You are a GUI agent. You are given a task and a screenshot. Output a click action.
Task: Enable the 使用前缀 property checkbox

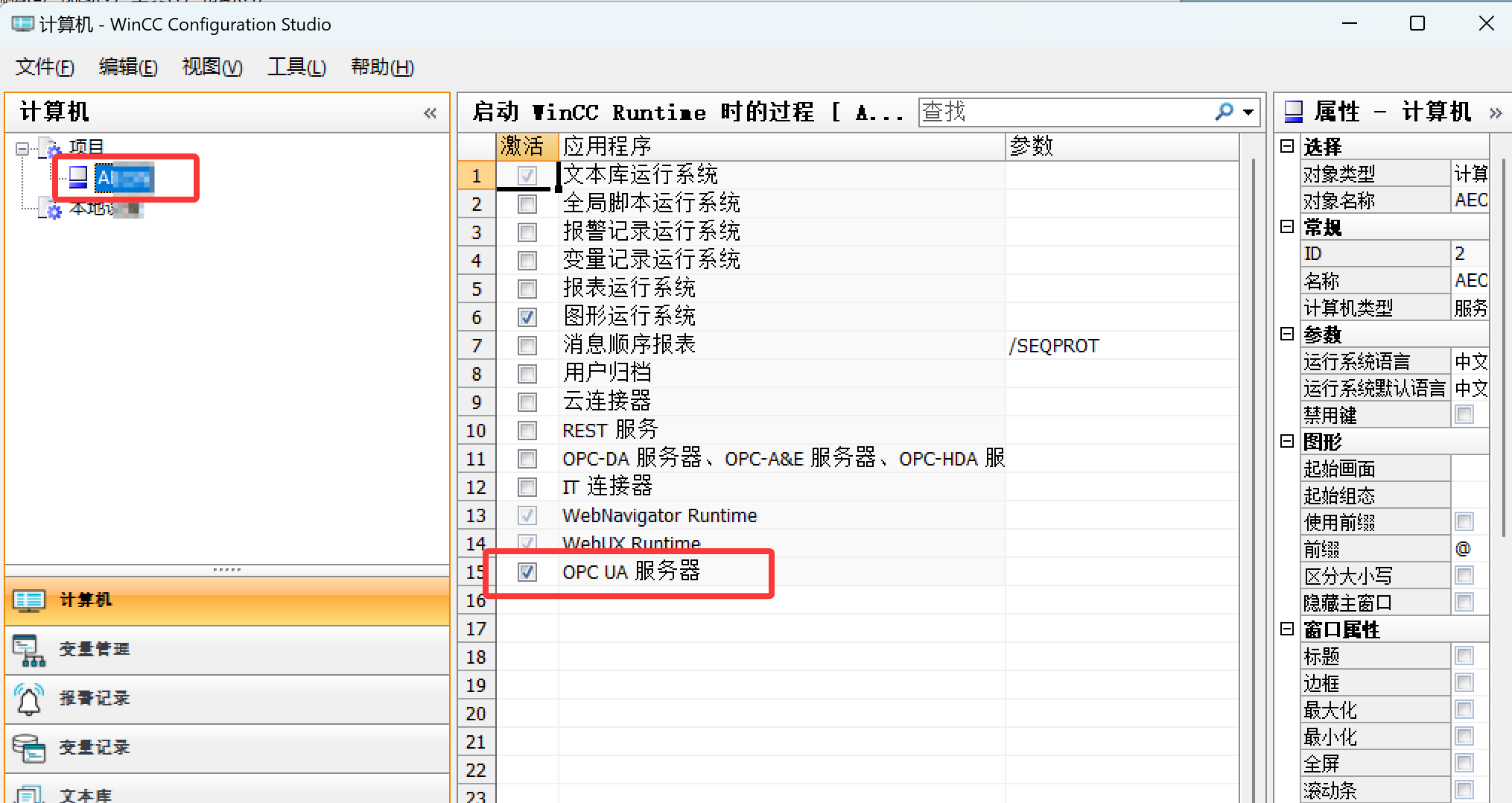[1464, 521]
